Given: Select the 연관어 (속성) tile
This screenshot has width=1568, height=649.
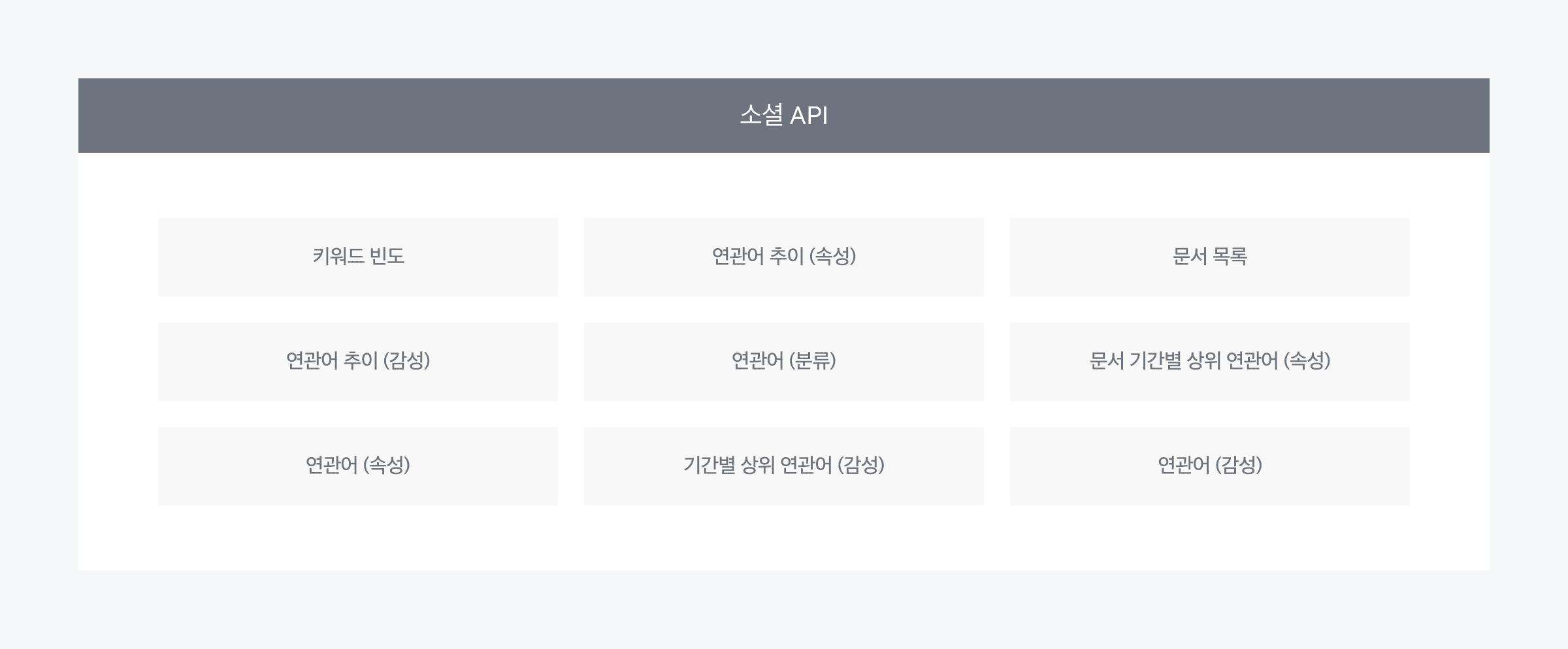Looking at the screenshot, I should point(358,466).
